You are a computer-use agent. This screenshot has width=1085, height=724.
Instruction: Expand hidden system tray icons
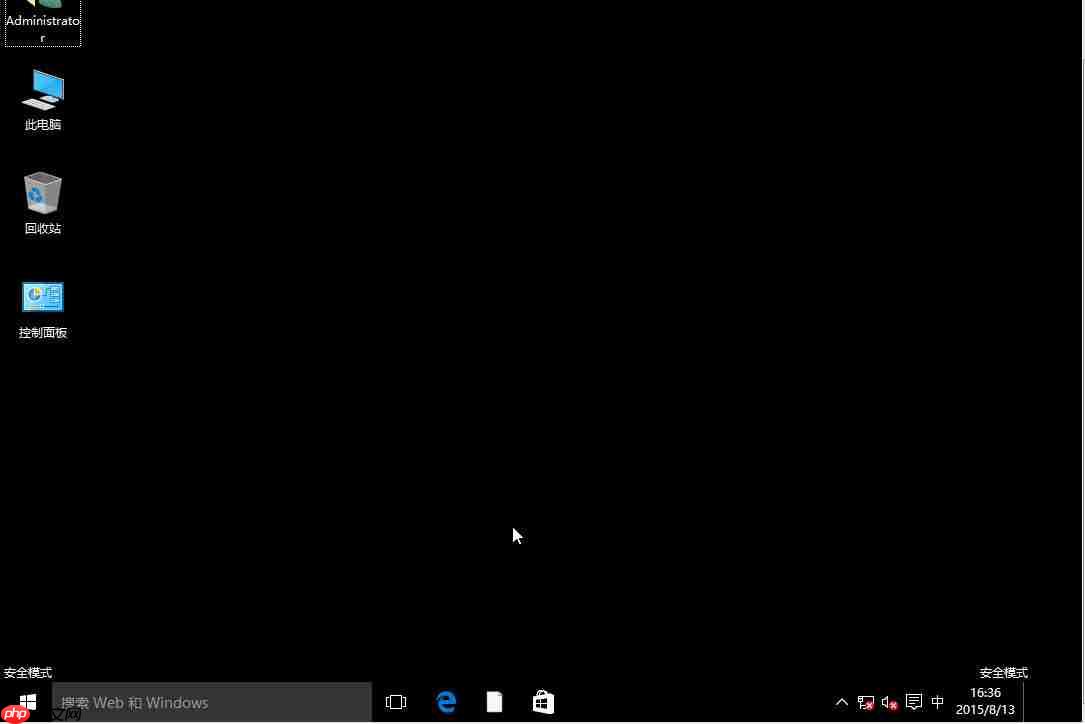(x=842, y=702)
